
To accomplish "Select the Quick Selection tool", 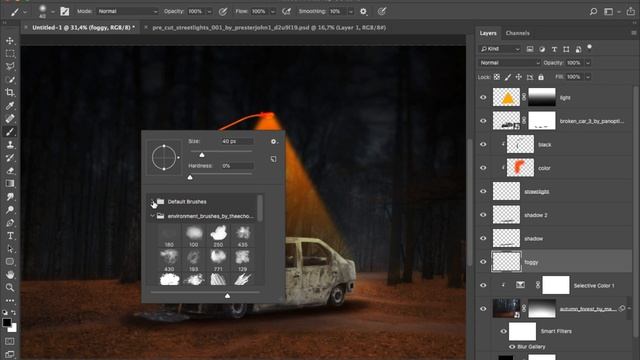I will pos(10,80).
